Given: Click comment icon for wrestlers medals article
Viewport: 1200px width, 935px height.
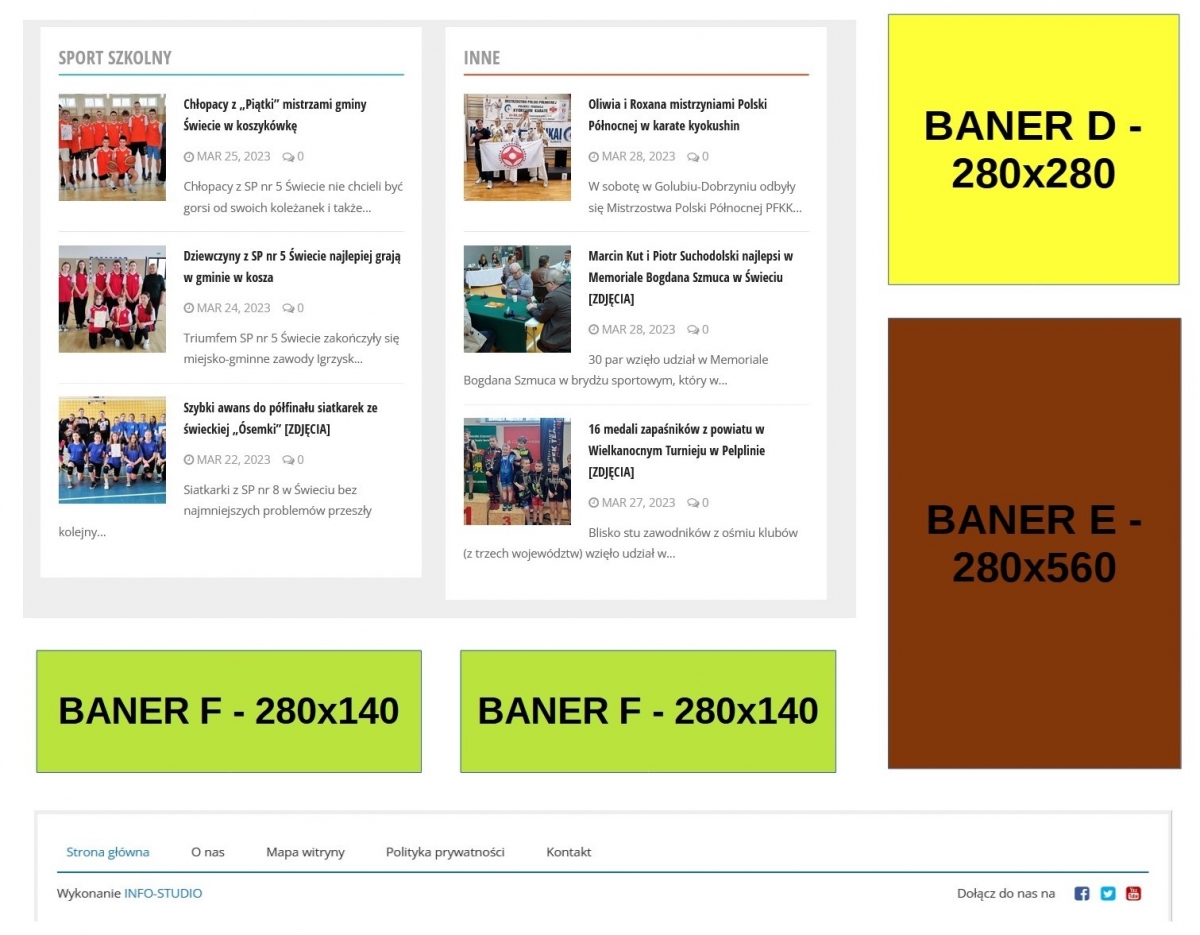Looking at the screenshot, I should click(693, 503).
